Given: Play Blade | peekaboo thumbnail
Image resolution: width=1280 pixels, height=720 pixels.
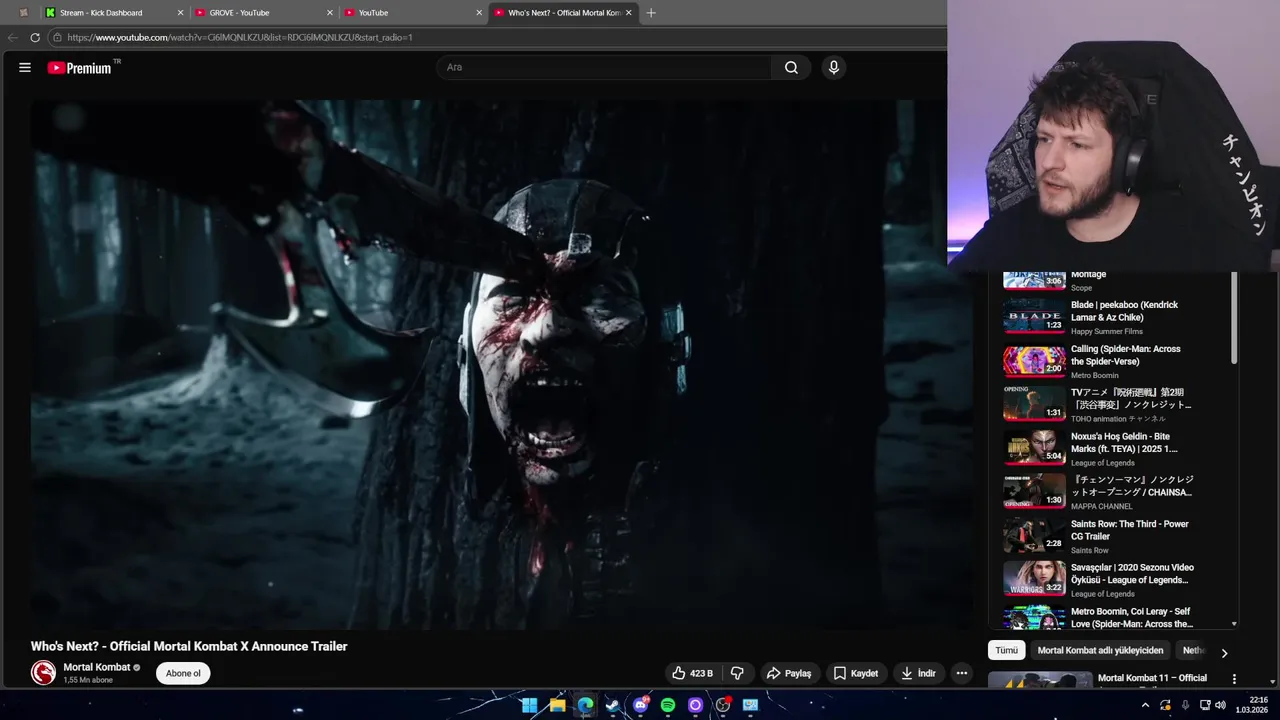Looking at the screenshot, I should (1034, 316).
